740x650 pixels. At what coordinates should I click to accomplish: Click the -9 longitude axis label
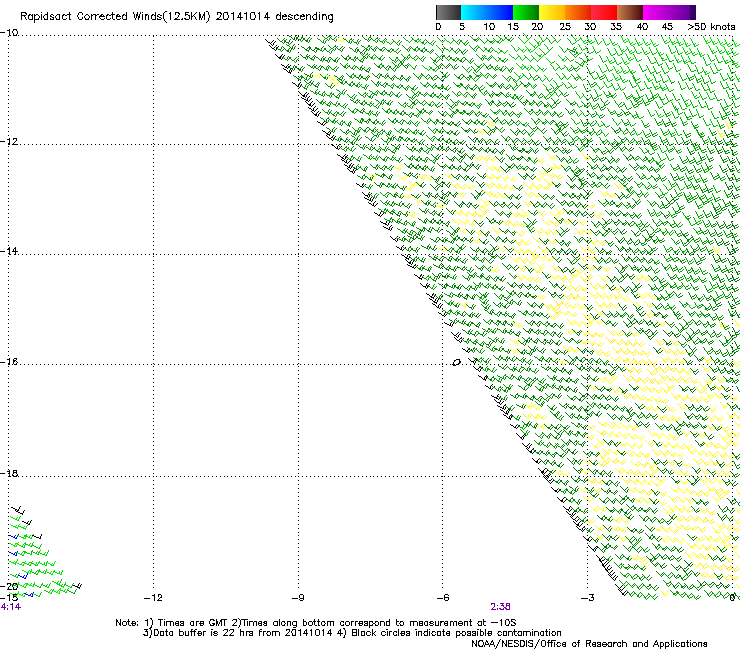[298, 598]
